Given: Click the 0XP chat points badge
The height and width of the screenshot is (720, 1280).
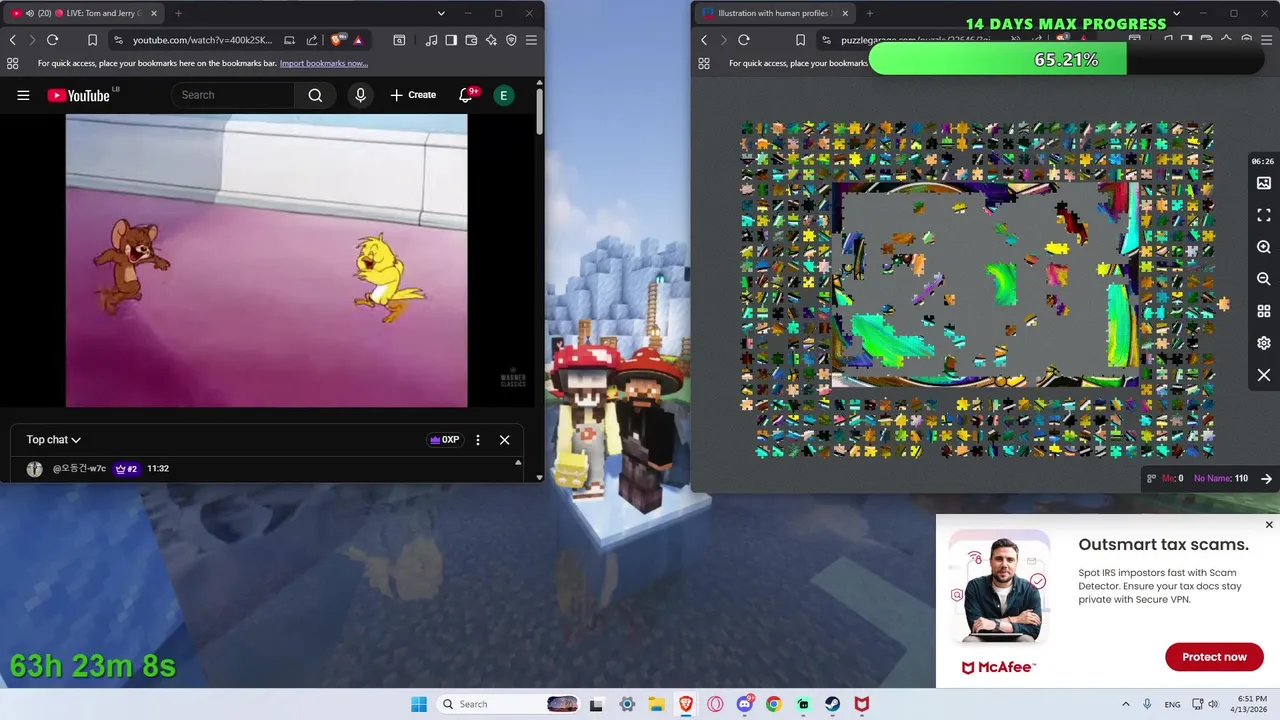Looking at the screenshot, I should 444,440.
